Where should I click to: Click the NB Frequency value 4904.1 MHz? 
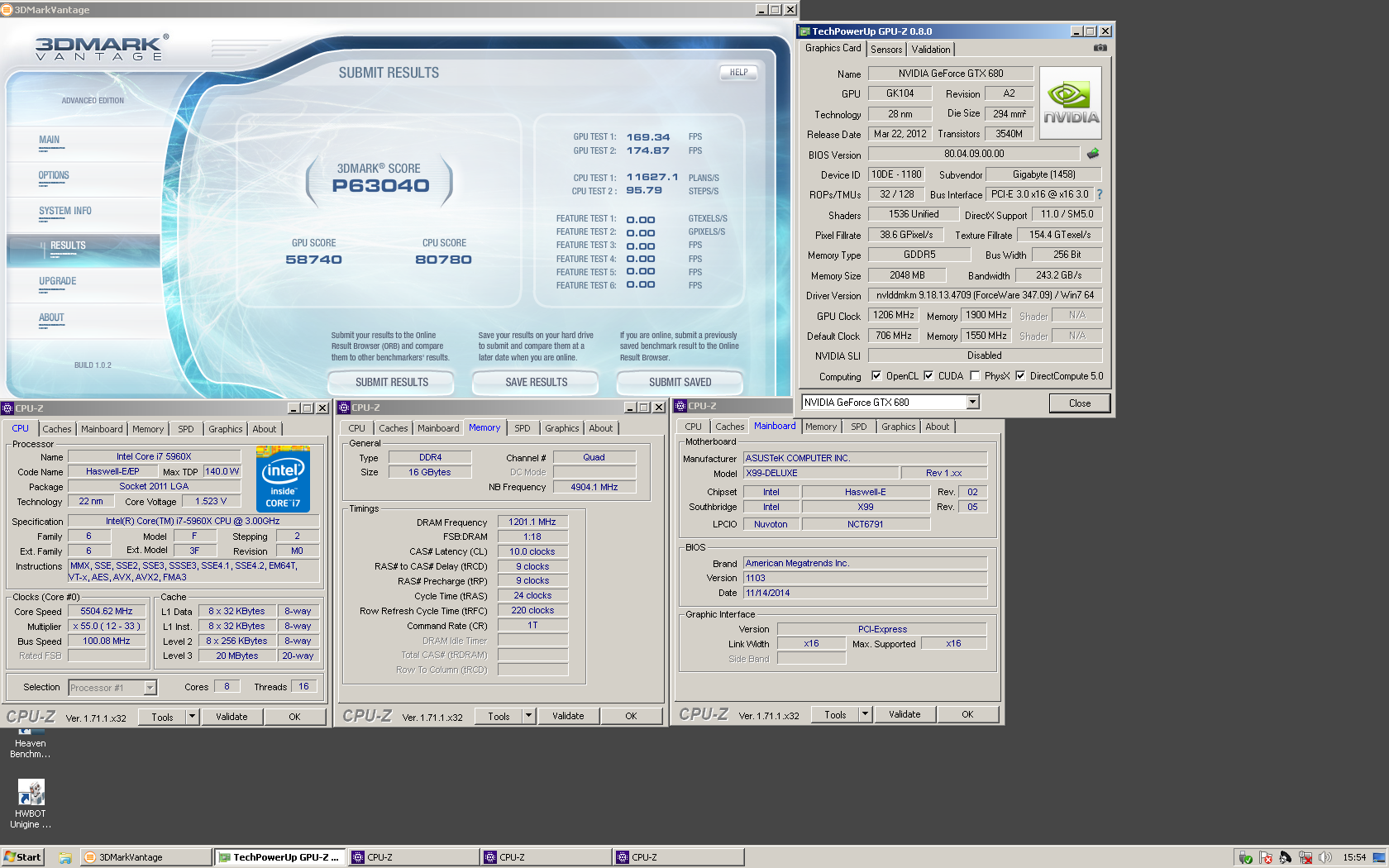coord(594,487)
